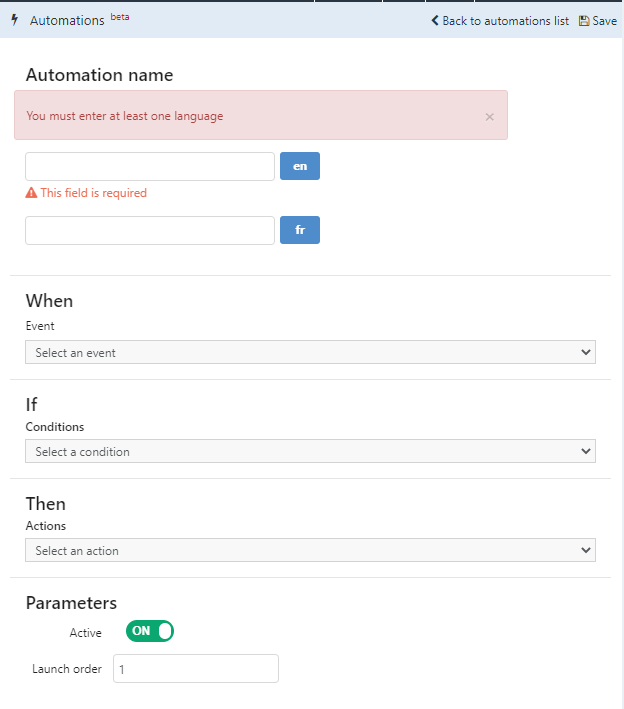The image size is (624, 709).
Task: Dismiss the language error alert
Action: (x=489, y=117)
